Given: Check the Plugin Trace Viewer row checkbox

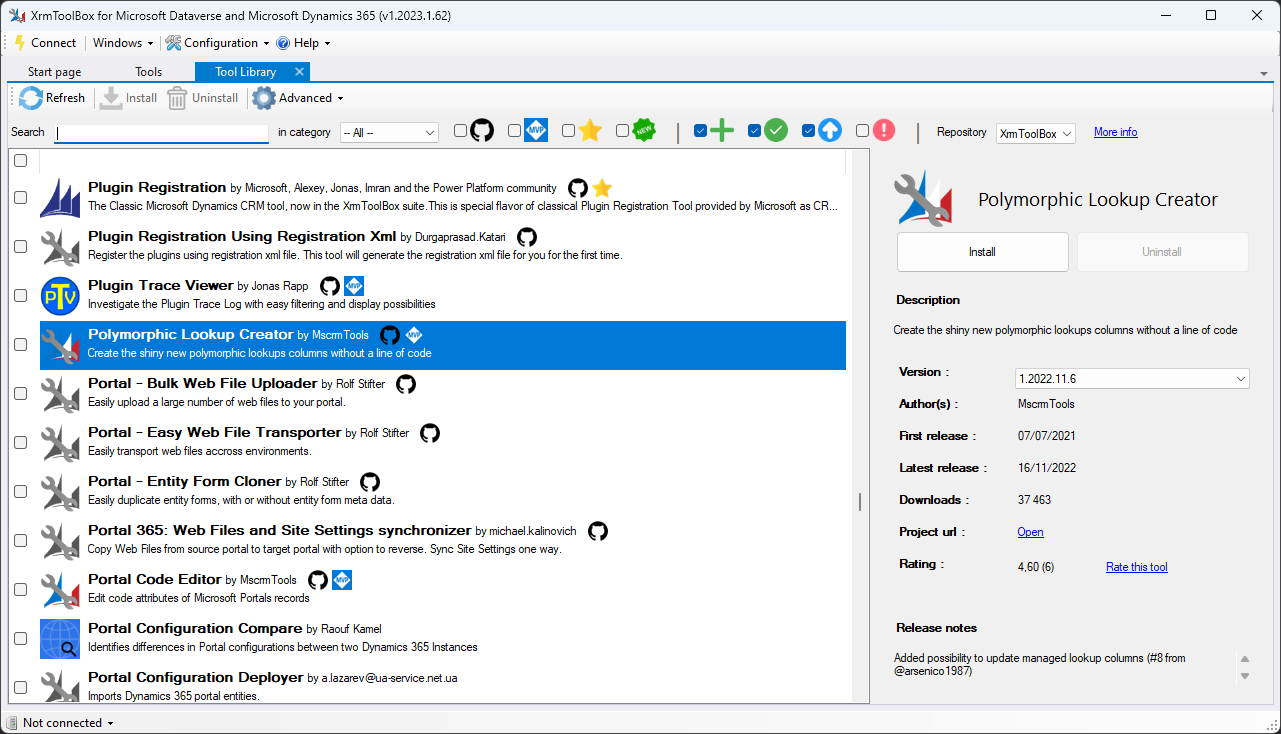Looking at the screenshot, I should (x=20, y=295).
